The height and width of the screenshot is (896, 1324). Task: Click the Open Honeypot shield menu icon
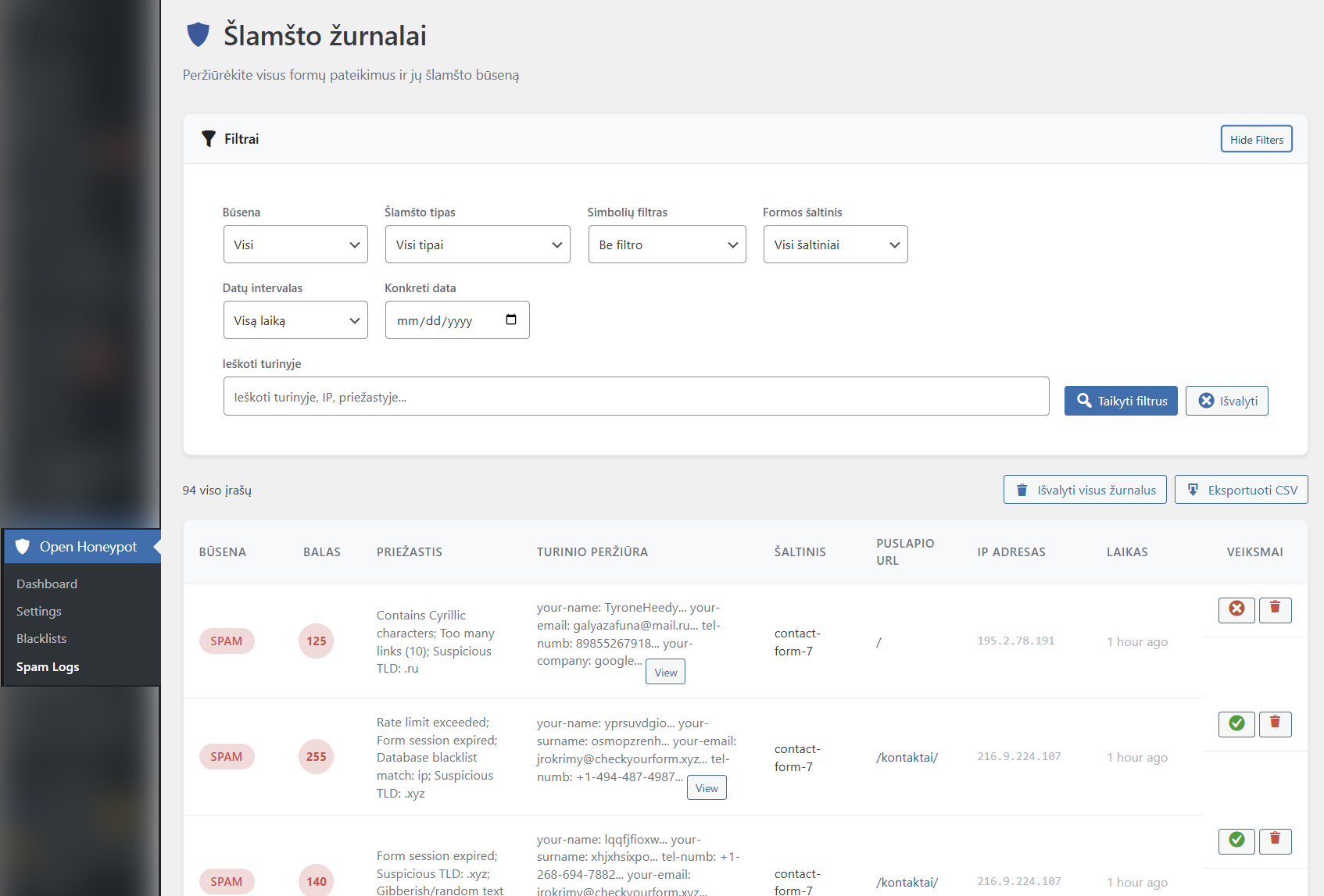[x=23, y=547]
